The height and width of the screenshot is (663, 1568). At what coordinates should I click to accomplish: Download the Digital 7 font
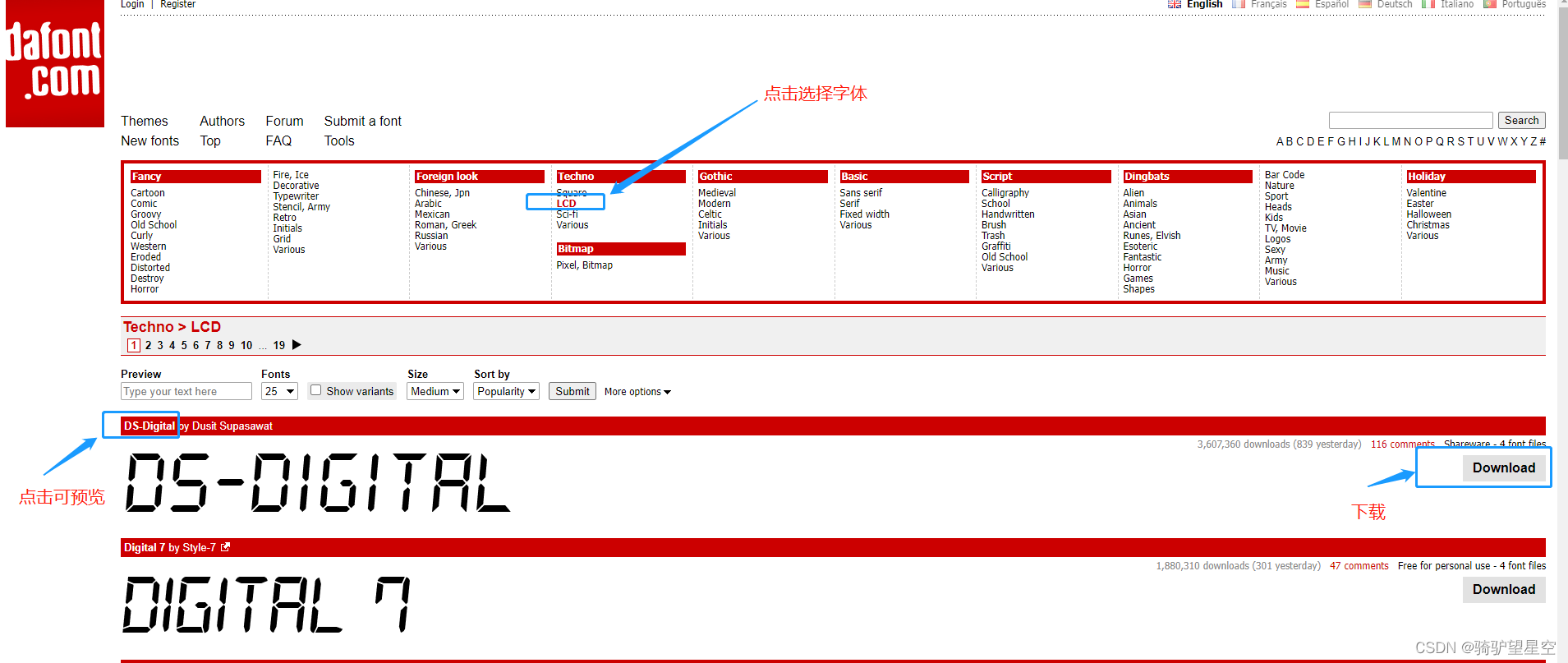pyautogui.click(x=1504, y=589)
